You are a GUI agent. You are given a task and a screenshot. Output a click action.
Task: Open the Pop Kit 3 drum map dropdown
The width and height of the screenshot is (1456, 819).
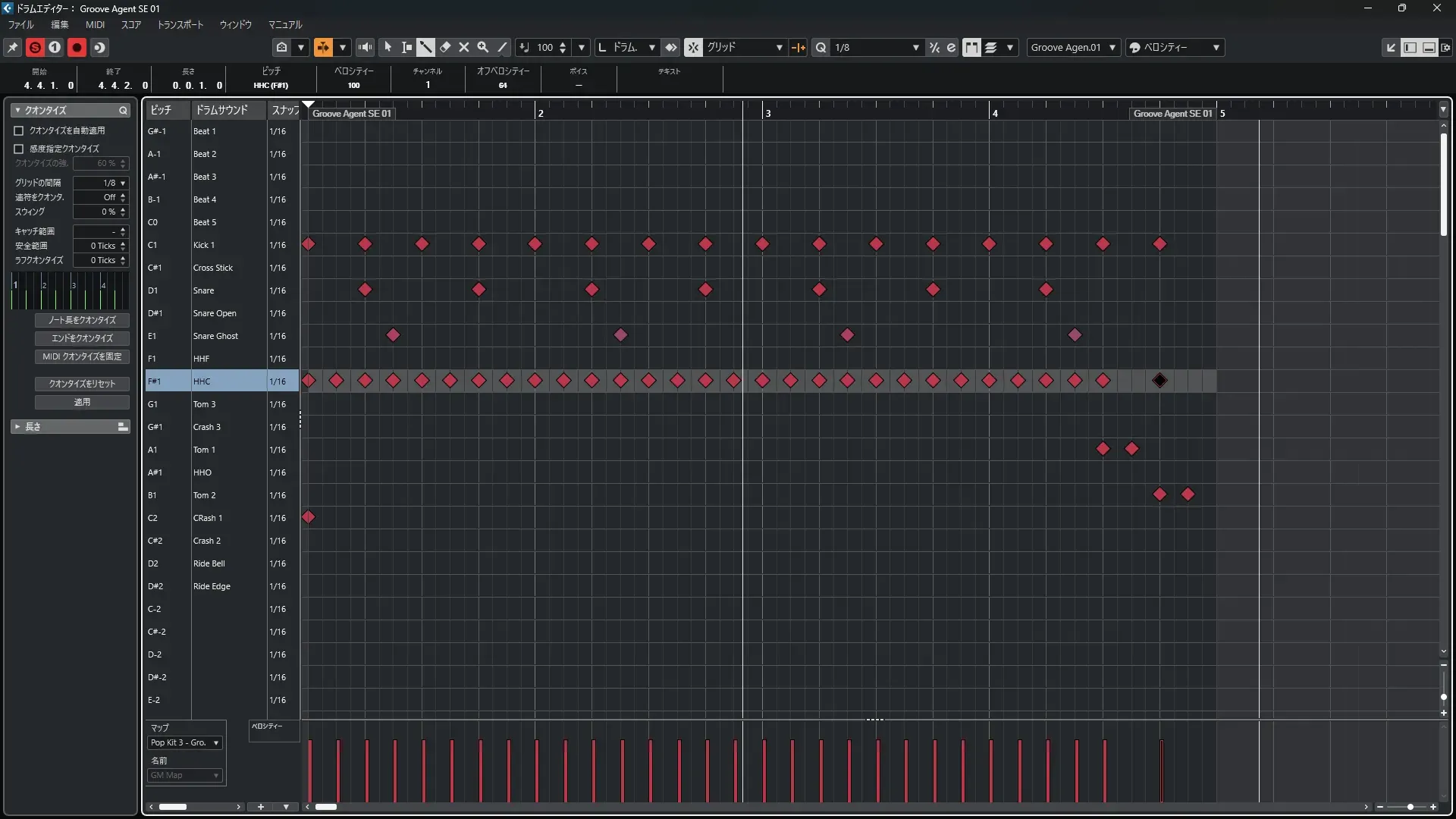(x=184, y=742)
